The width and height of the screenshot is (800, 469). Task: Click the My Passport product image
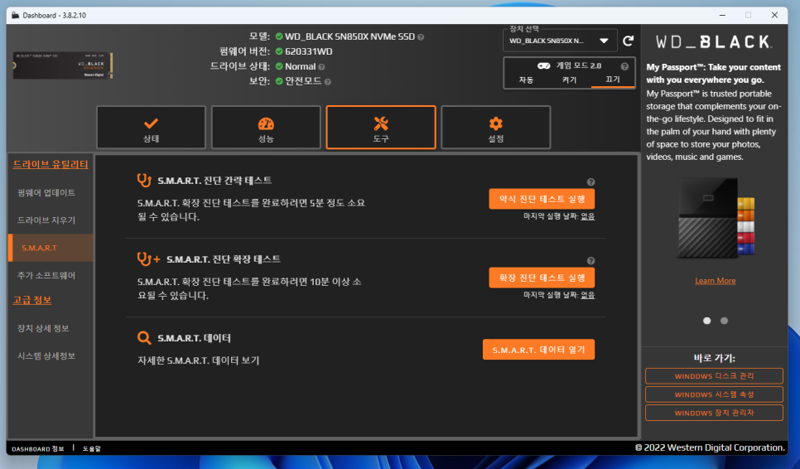(716, 218)
